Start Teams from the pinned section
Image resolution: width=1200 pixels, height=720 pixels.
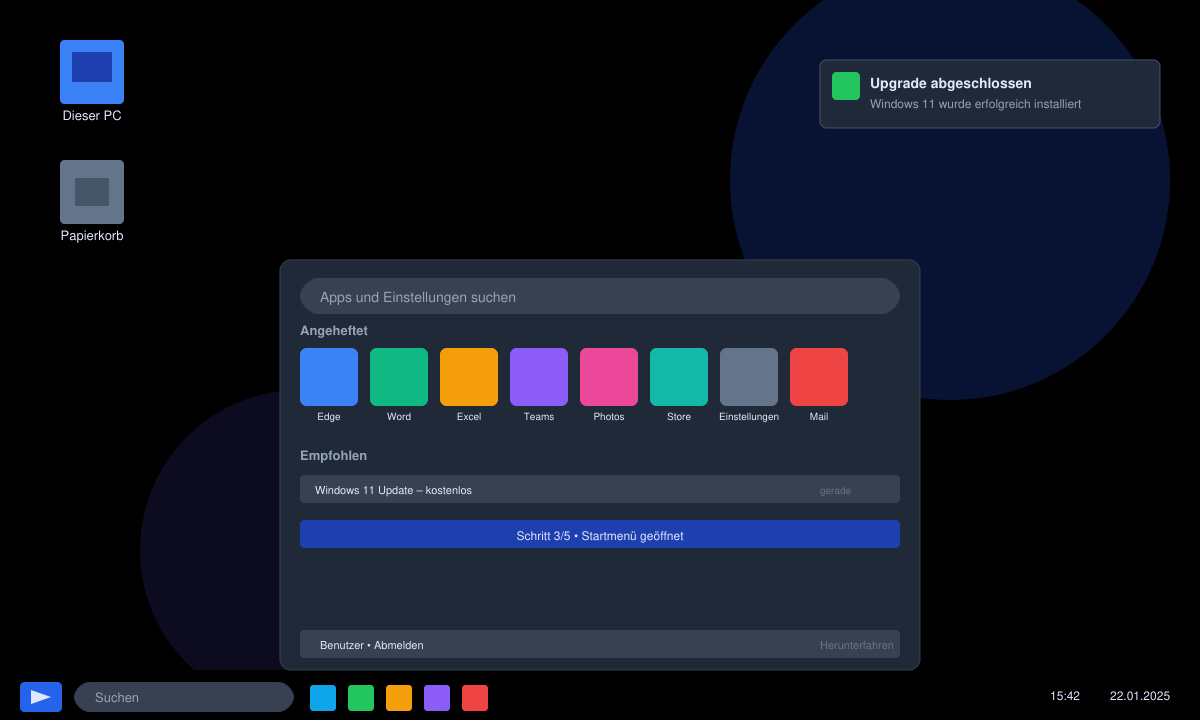[x=539, y=377]
